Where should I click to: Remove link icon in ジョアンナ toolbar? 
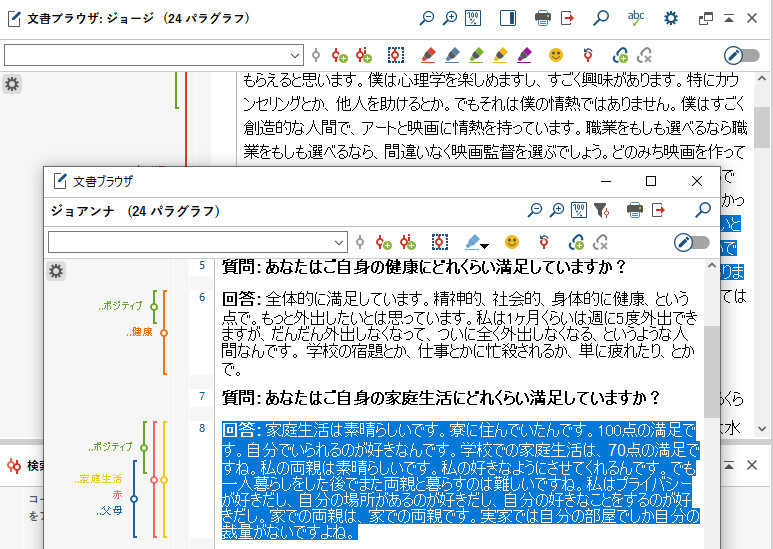click(600, 242)
